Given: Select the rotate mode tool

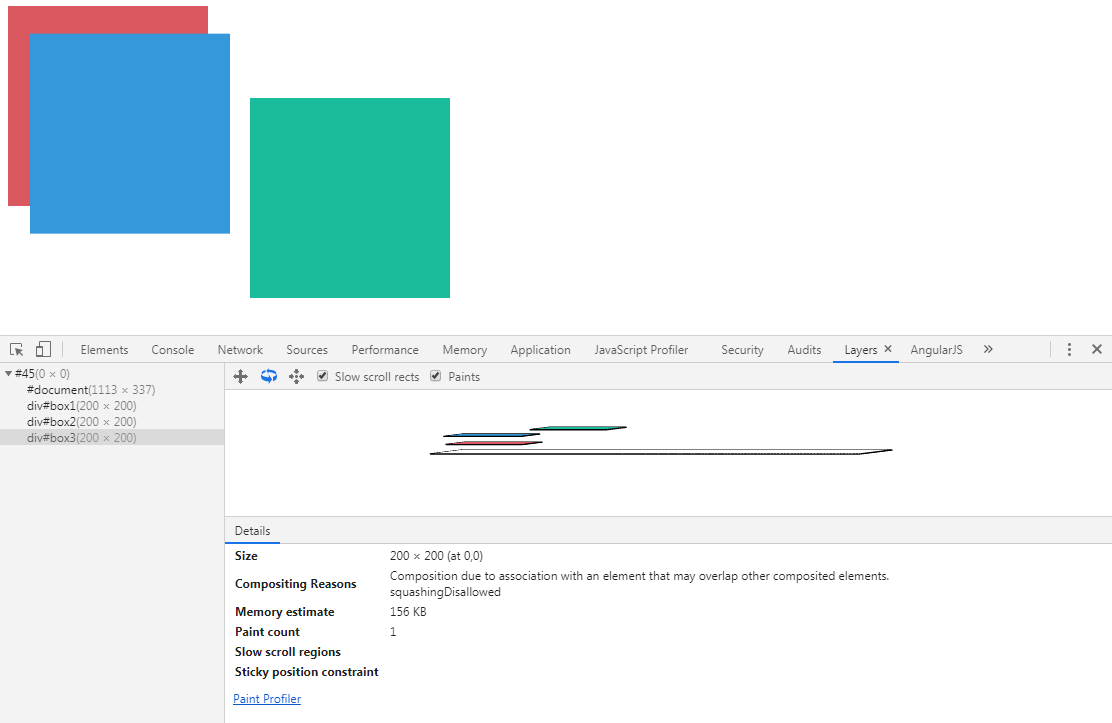Looking at the screenshot, I should (x=269, y=377).
